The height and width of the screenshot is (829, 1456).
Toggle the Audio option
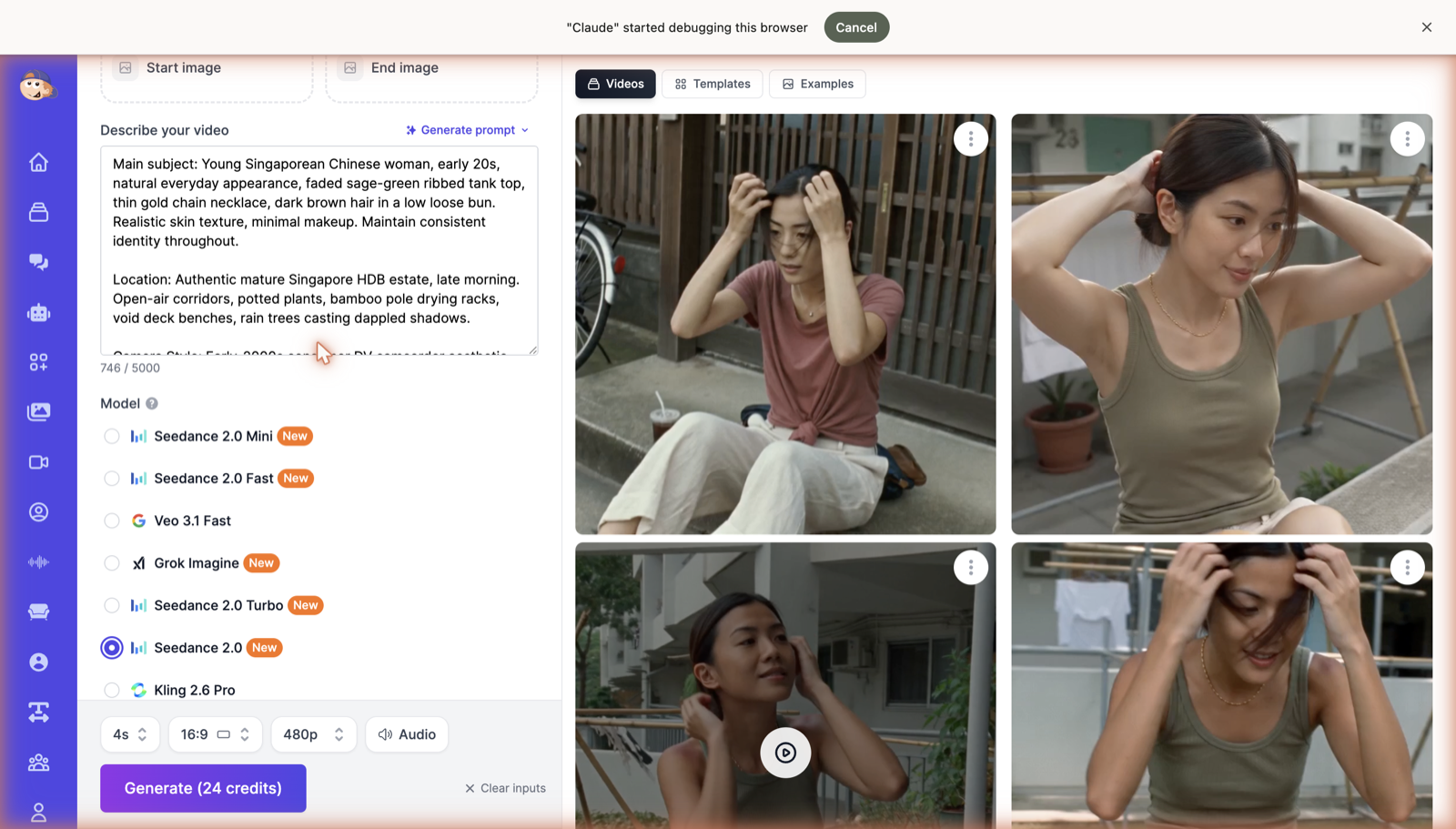pos(407,734)
